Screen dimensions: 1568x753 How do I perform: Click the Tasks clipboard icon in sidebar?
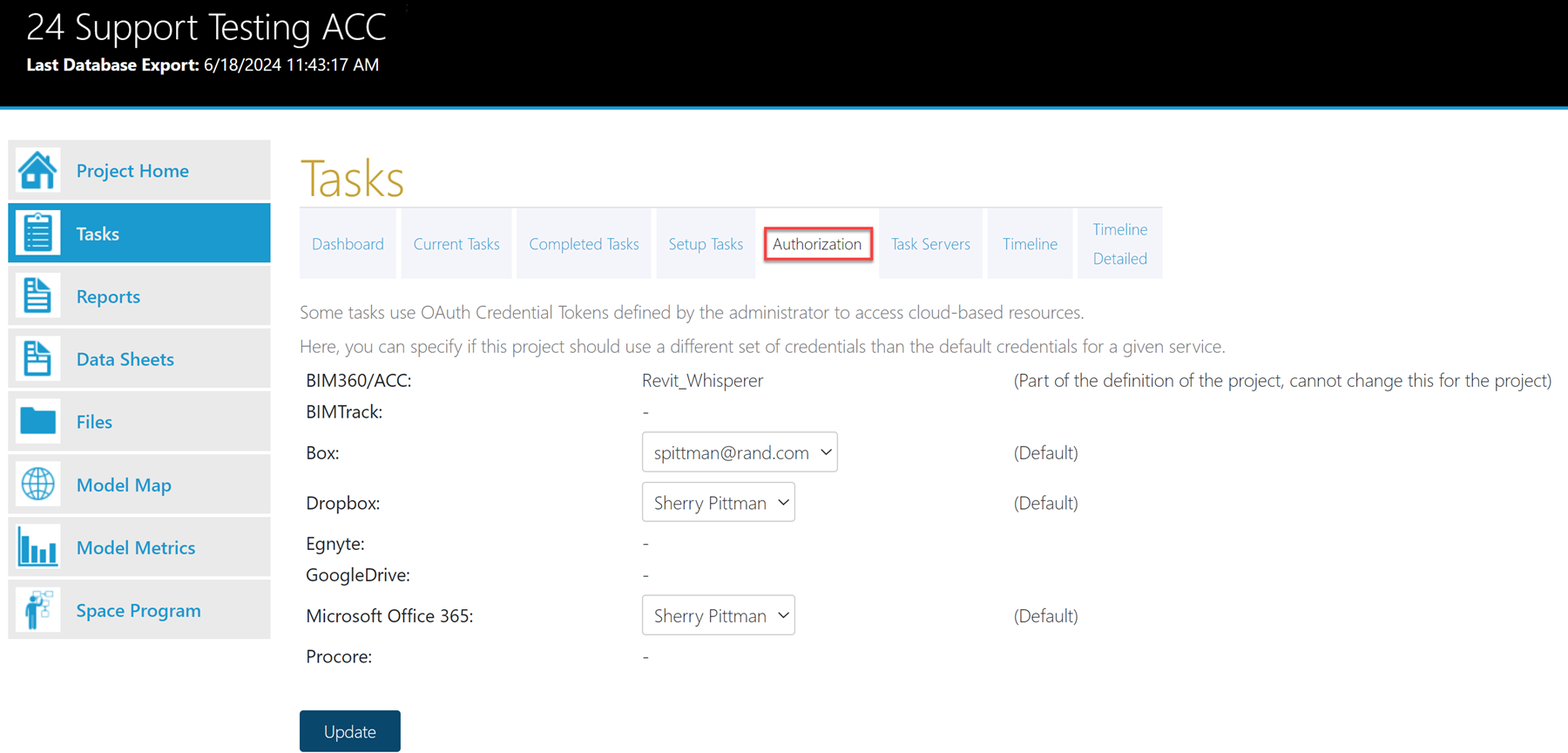pos(37,234)
